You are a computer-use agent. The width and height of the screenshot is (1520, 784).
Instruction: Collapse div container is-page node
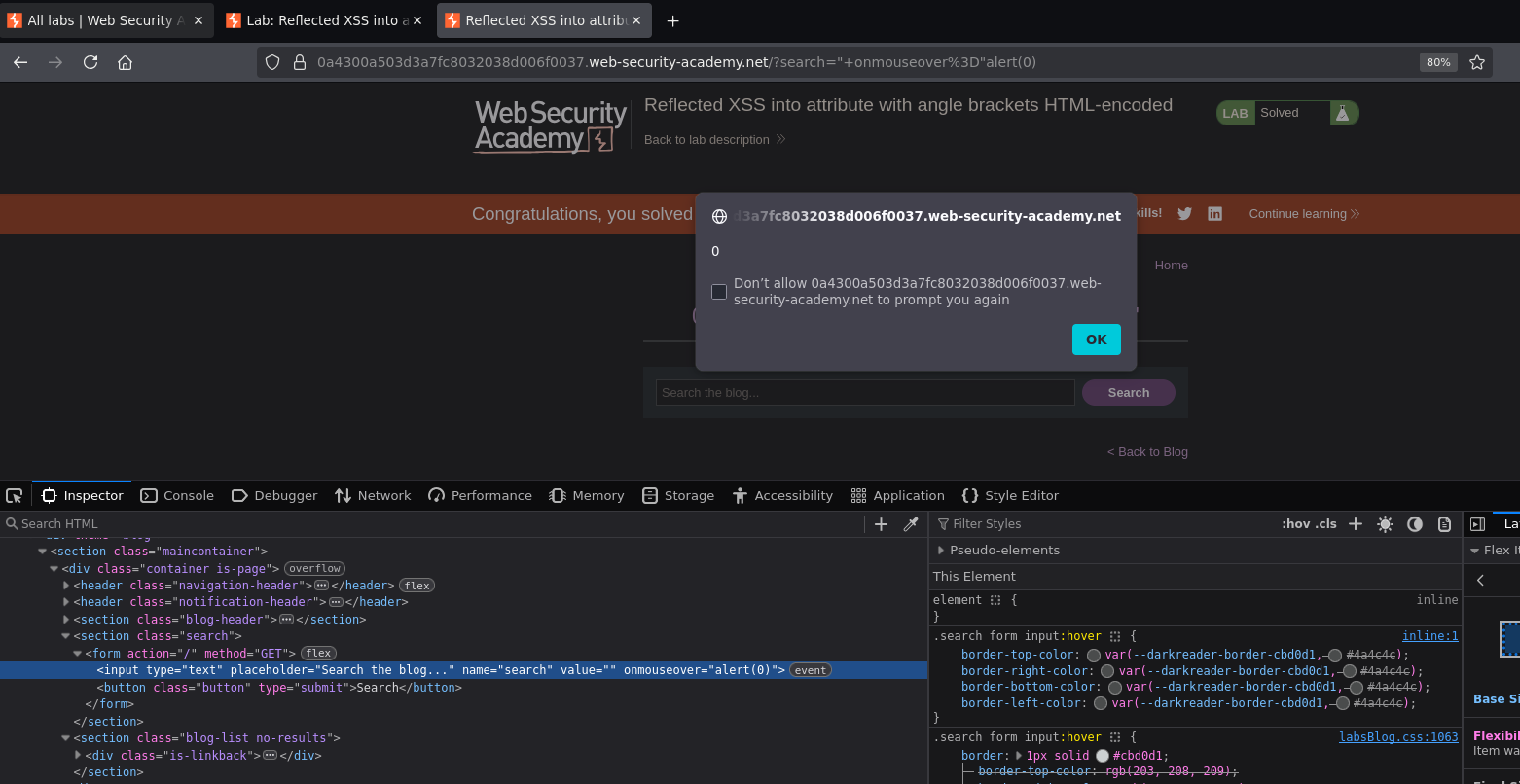pos(54,569)
